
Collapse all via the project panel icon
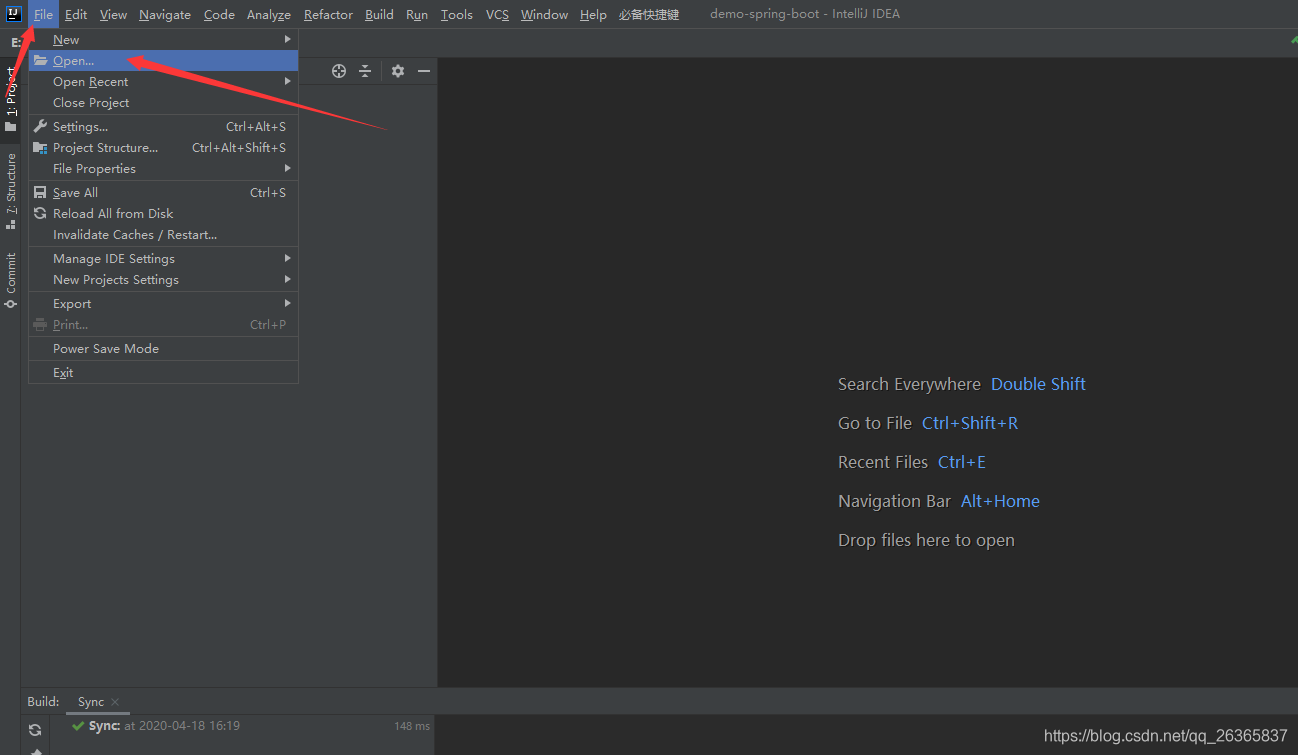(x=365, y=71)
